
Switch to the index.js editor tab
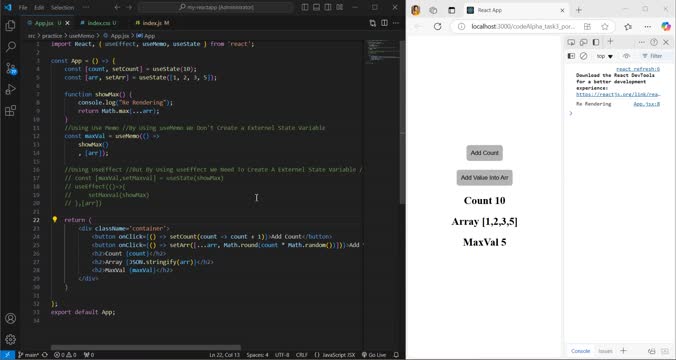click(x=152, y=23)
